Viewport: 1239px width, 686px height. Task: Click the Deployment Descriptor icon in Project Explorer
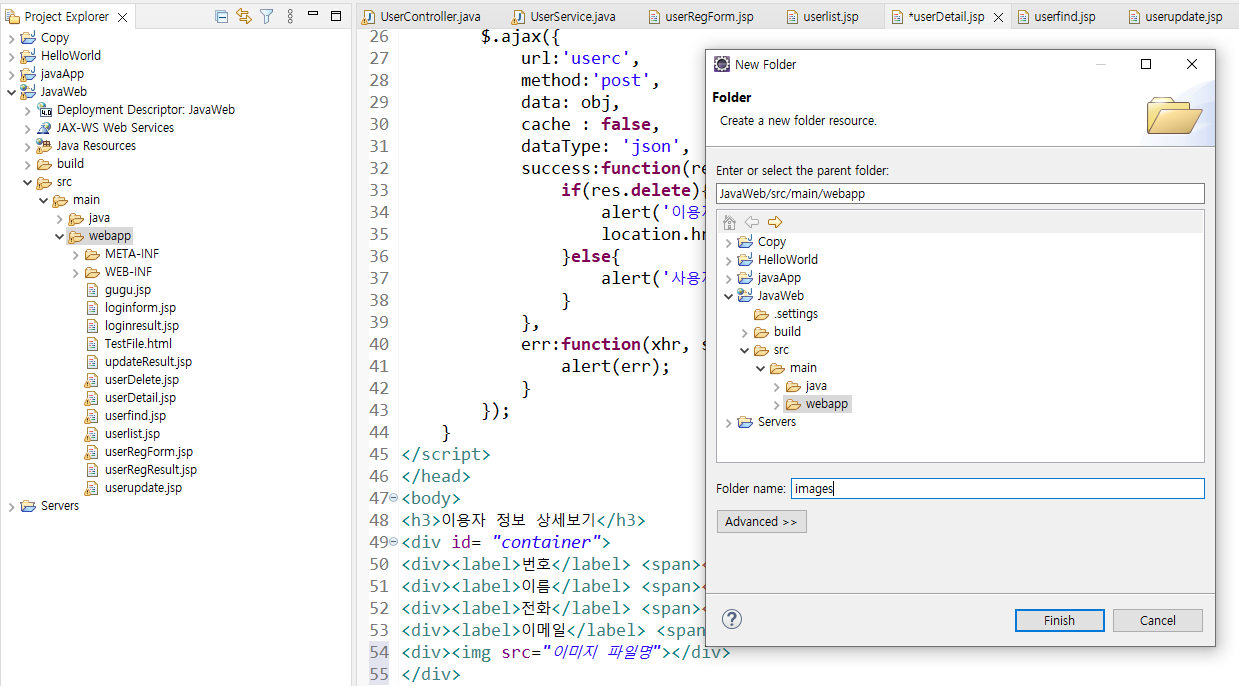pos(44,110)
